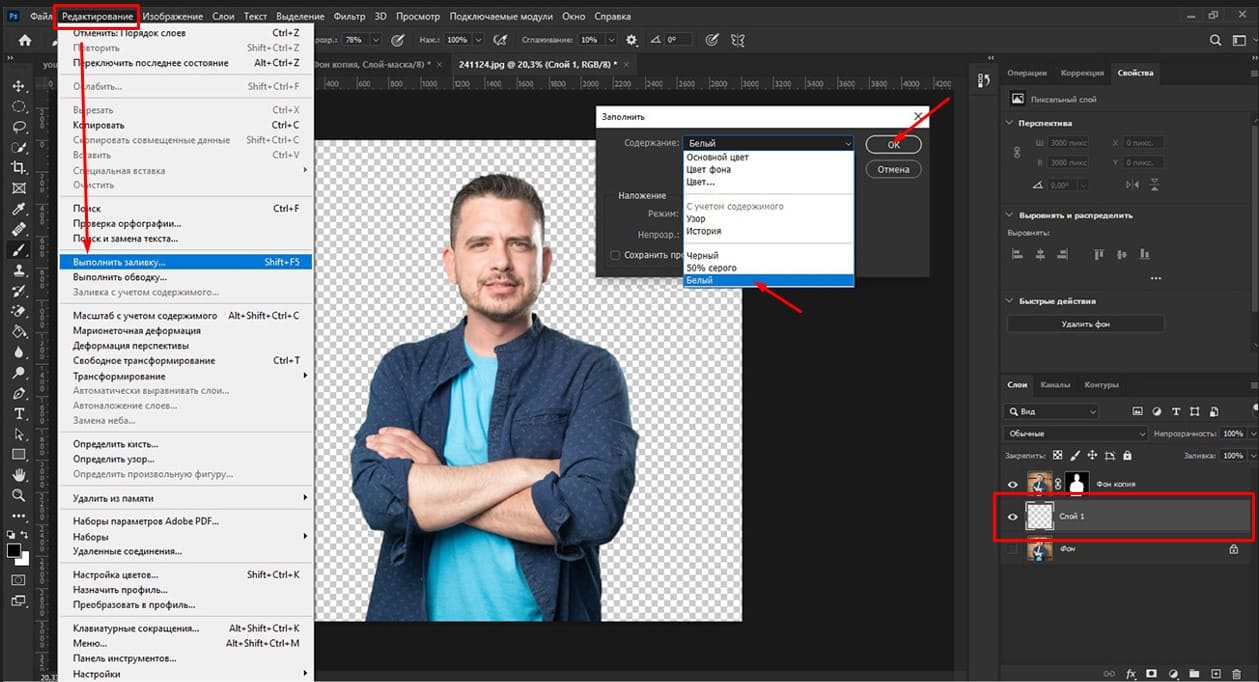Viewport: 1259px width, 682px height.
Task: Click the delete layer trash icon
Action: pyautogui.click(x=1236, y=674)
